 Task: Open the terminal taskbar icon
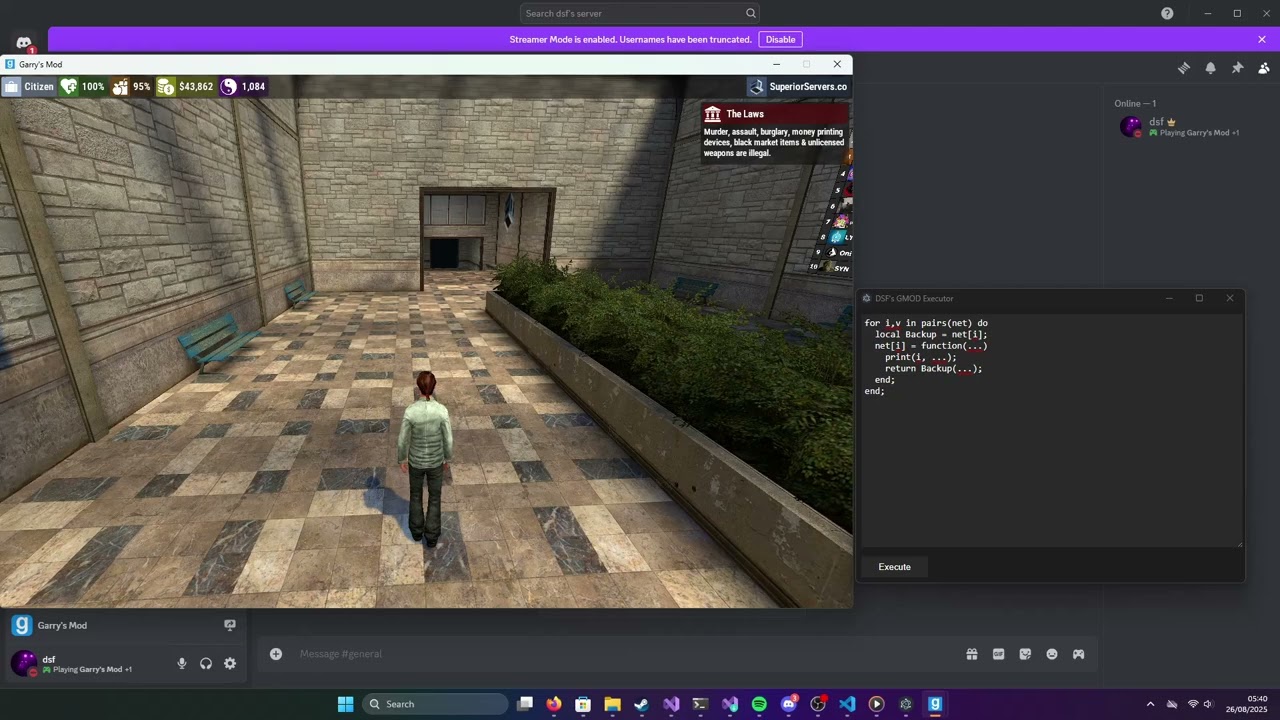pyautogui.click(x=700, y=704)
